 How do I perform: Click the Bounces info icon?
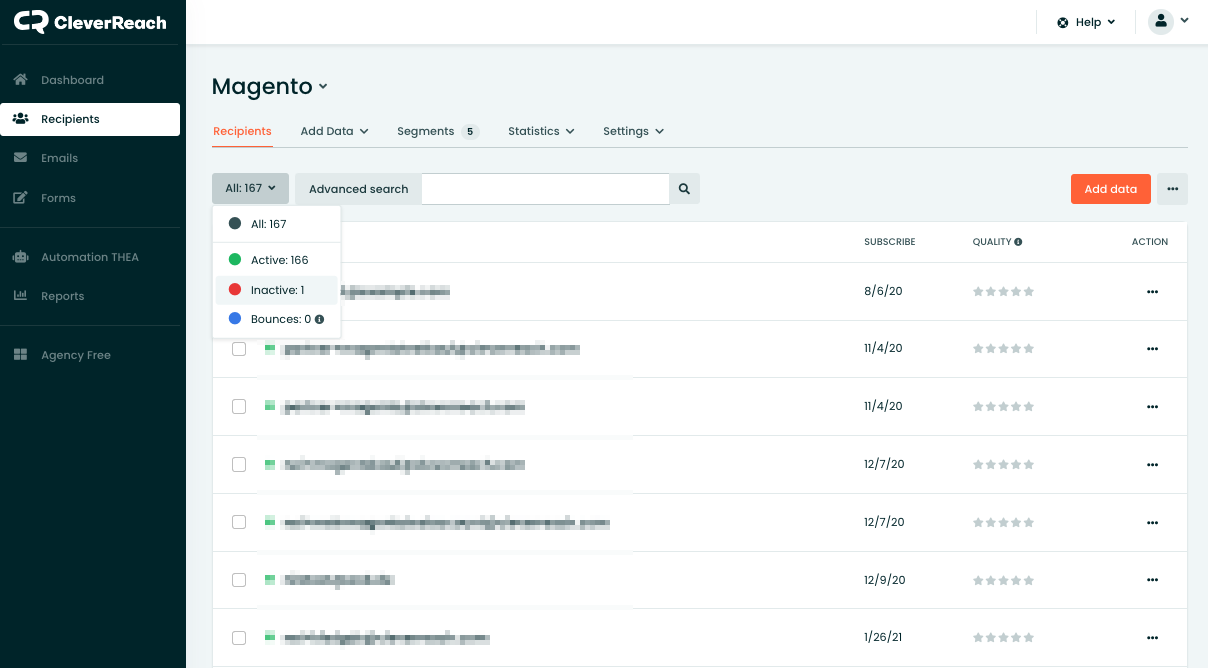coord(320,320)
